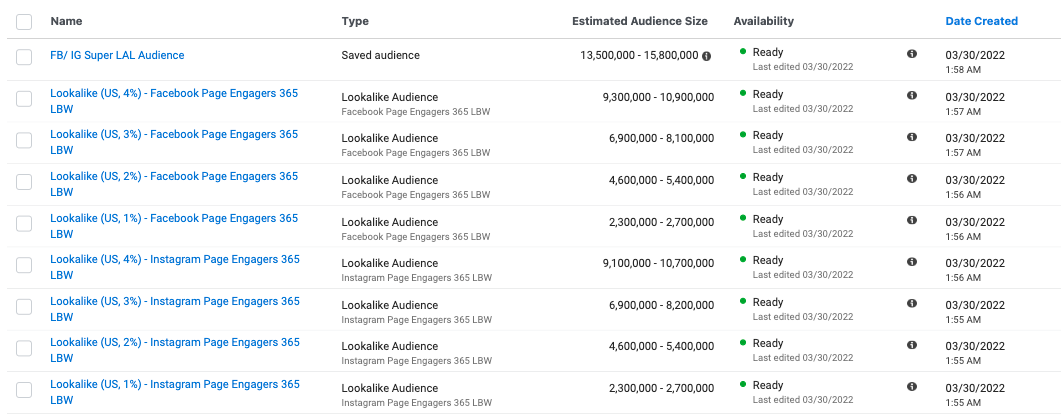Click the Estimated Audience Size column header
Screen dimensions: 1061x419
(639, 21)
